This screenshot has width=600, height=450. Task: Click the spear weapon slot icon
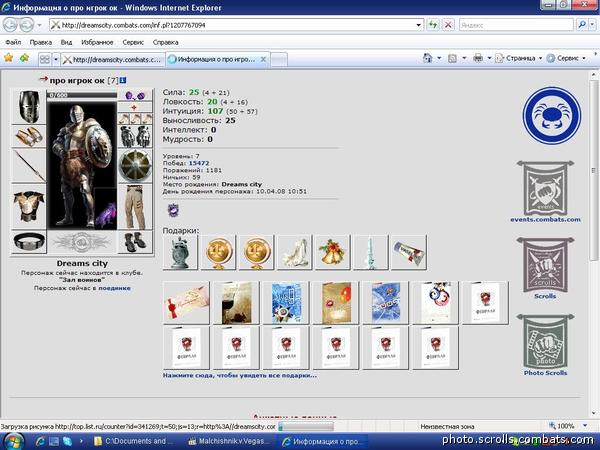point(29,166)
